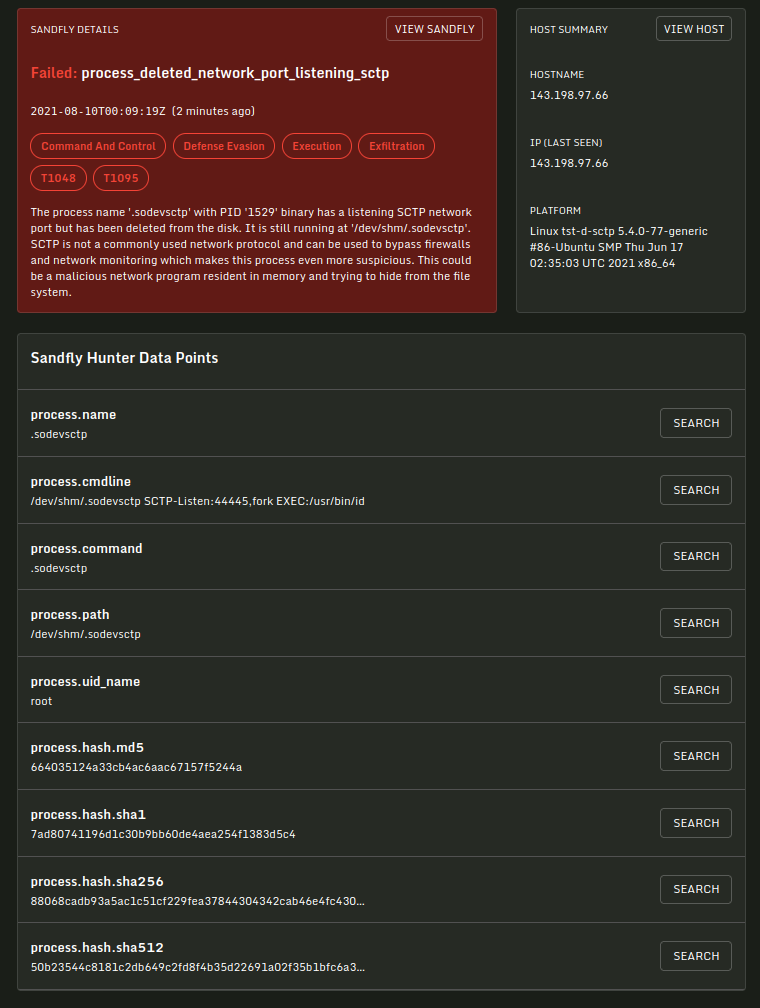Image resolution: width=760 pixels, height=1008 pixels.
Task: Click the IP value under IP (LAST SEEN)
Action: pos(569,163)
